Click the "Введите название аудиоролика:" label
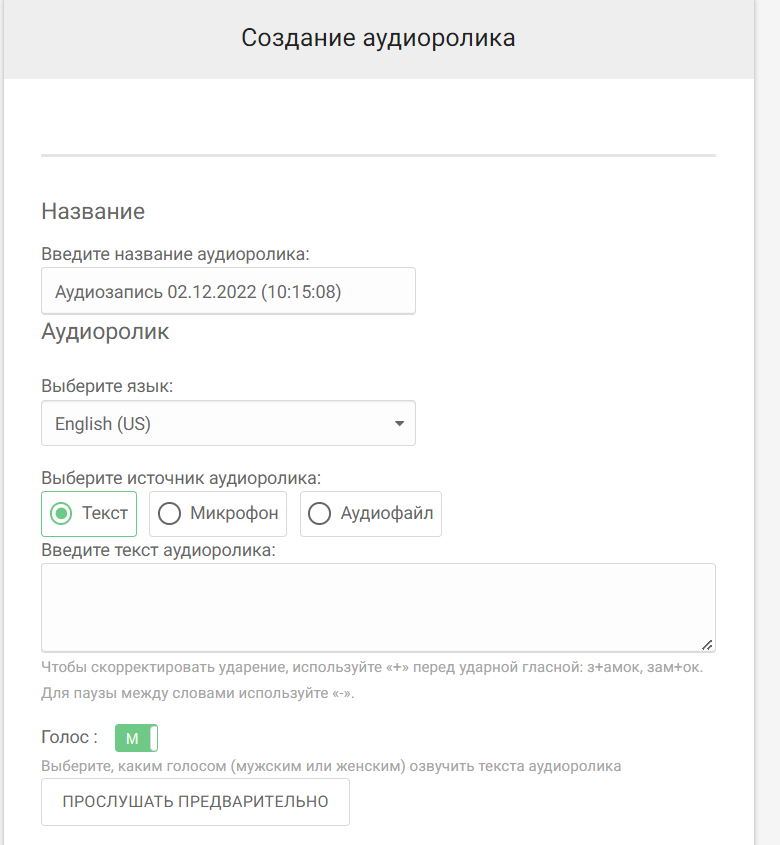 pos(176,254)
